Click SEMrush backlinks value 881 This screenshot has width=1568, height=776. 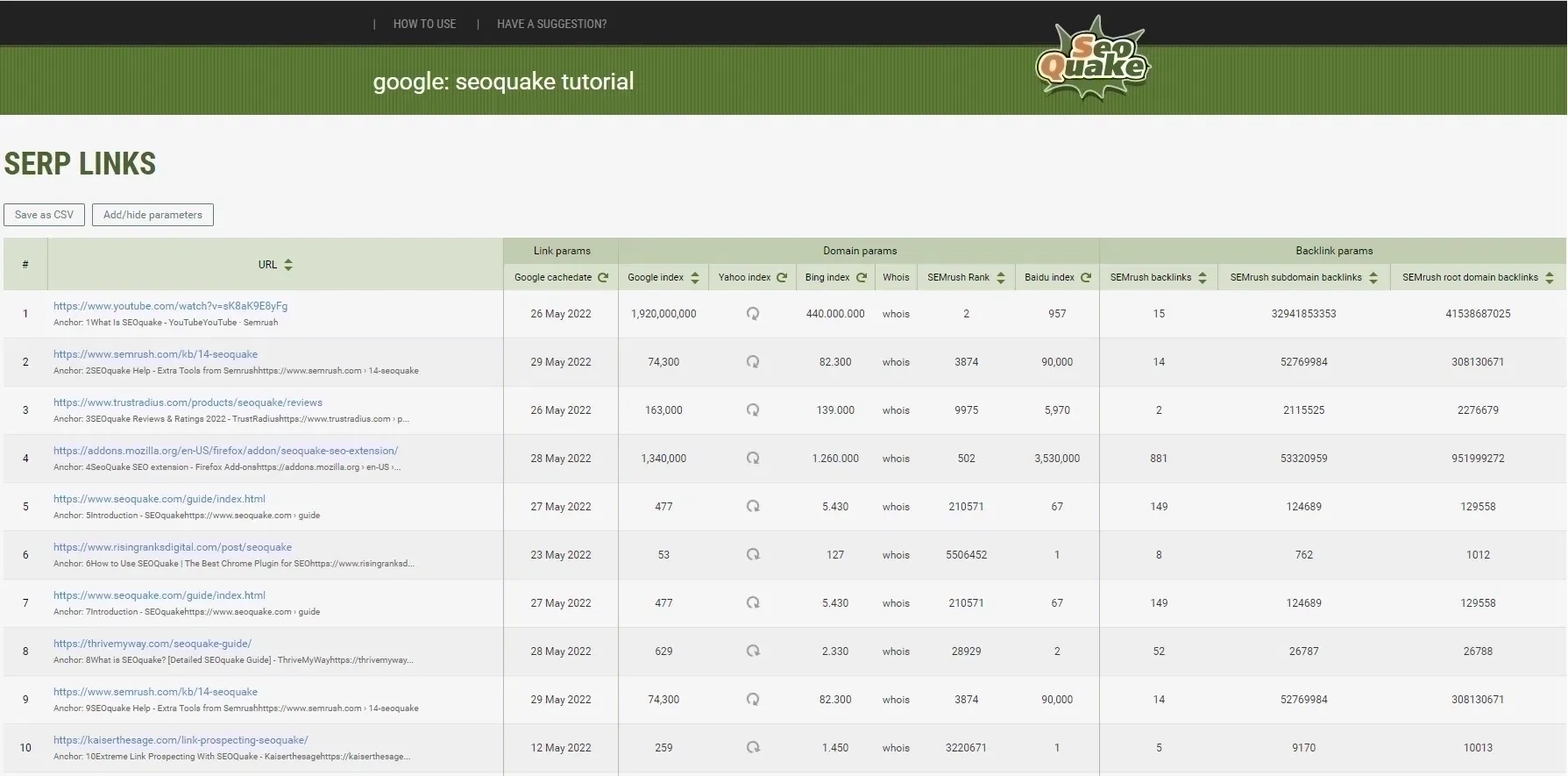tap(1159, 459)
